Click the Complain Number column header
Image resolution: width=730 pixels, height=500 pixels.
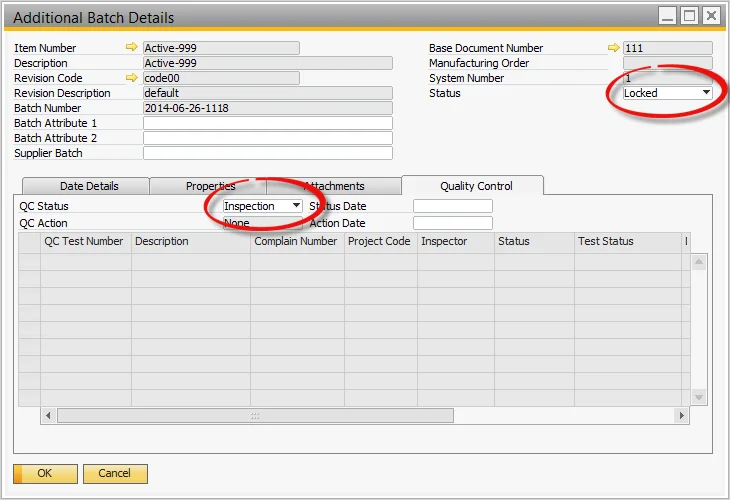(297, 241)
